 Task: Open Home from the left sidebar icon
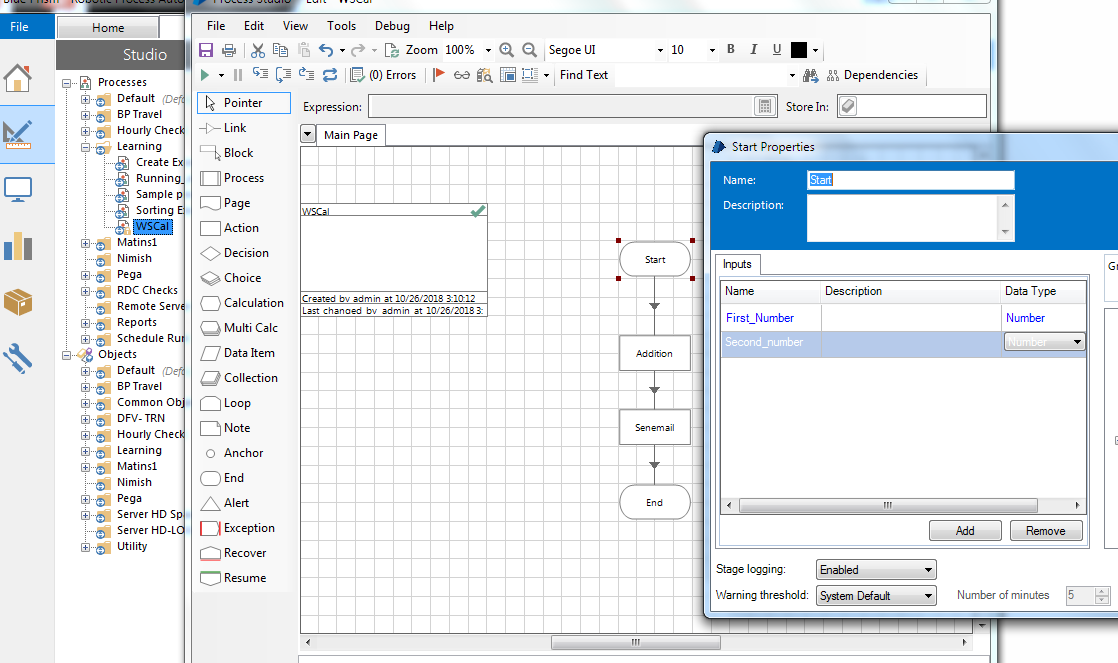pyautogui.click(x=18, y=78)
